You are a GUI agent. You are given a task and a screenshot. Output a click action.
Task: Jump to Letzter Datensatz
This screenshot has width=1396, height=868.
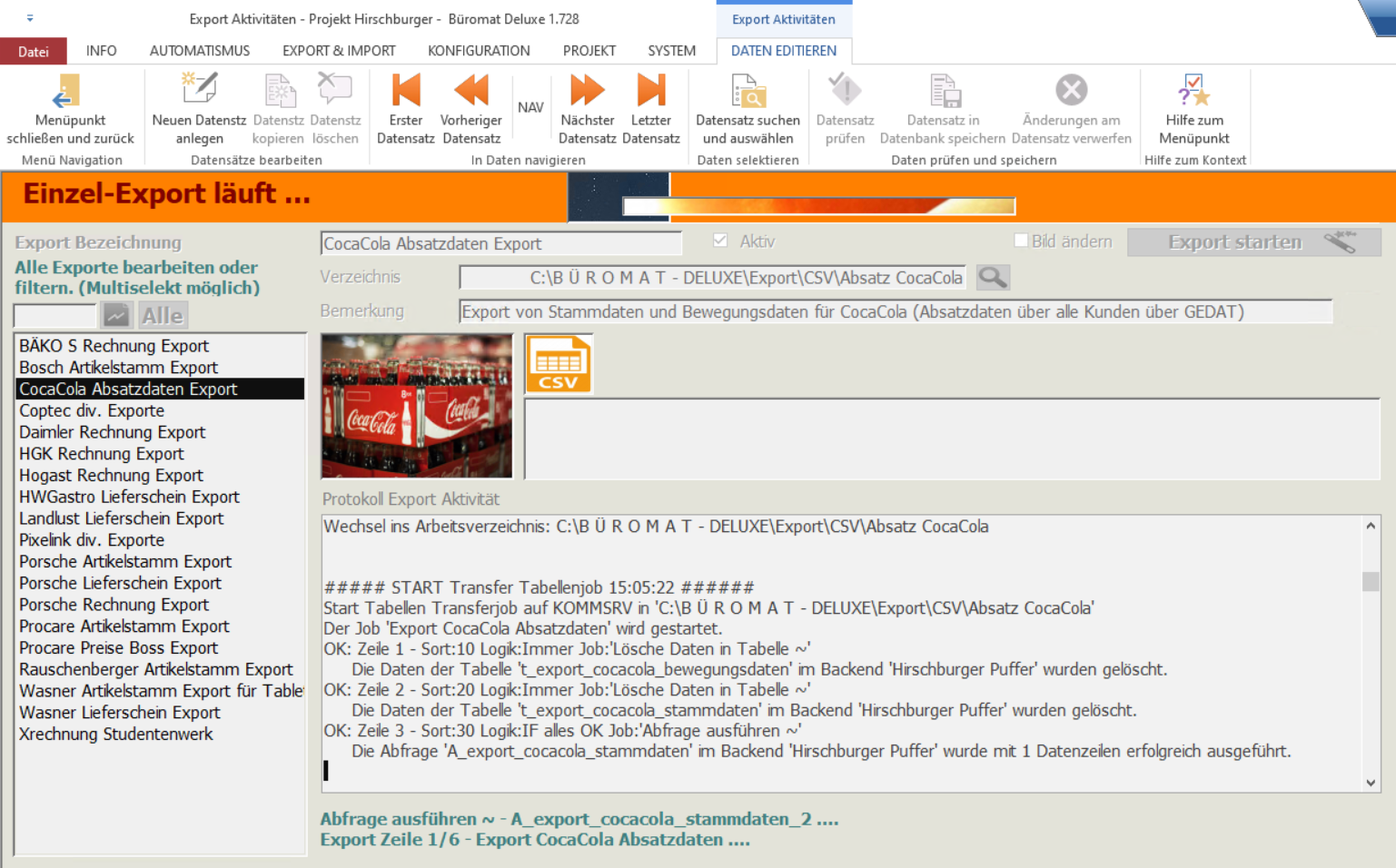[x=650, y=92]
